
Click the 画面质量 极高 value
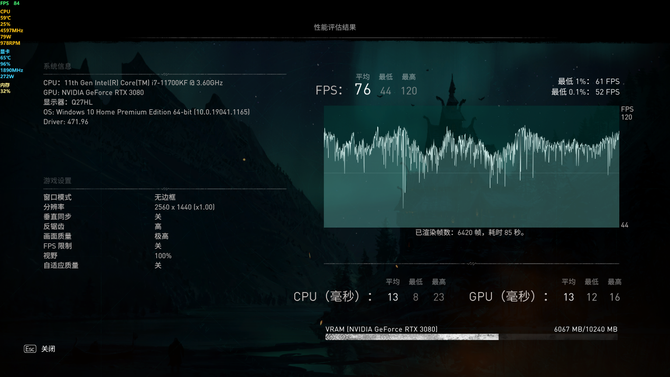[x=161, y=236]
